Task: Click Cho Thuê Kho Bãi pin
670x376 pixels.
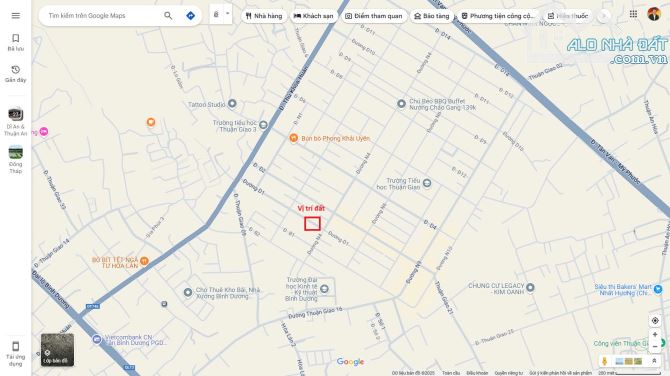Action: 188,292
